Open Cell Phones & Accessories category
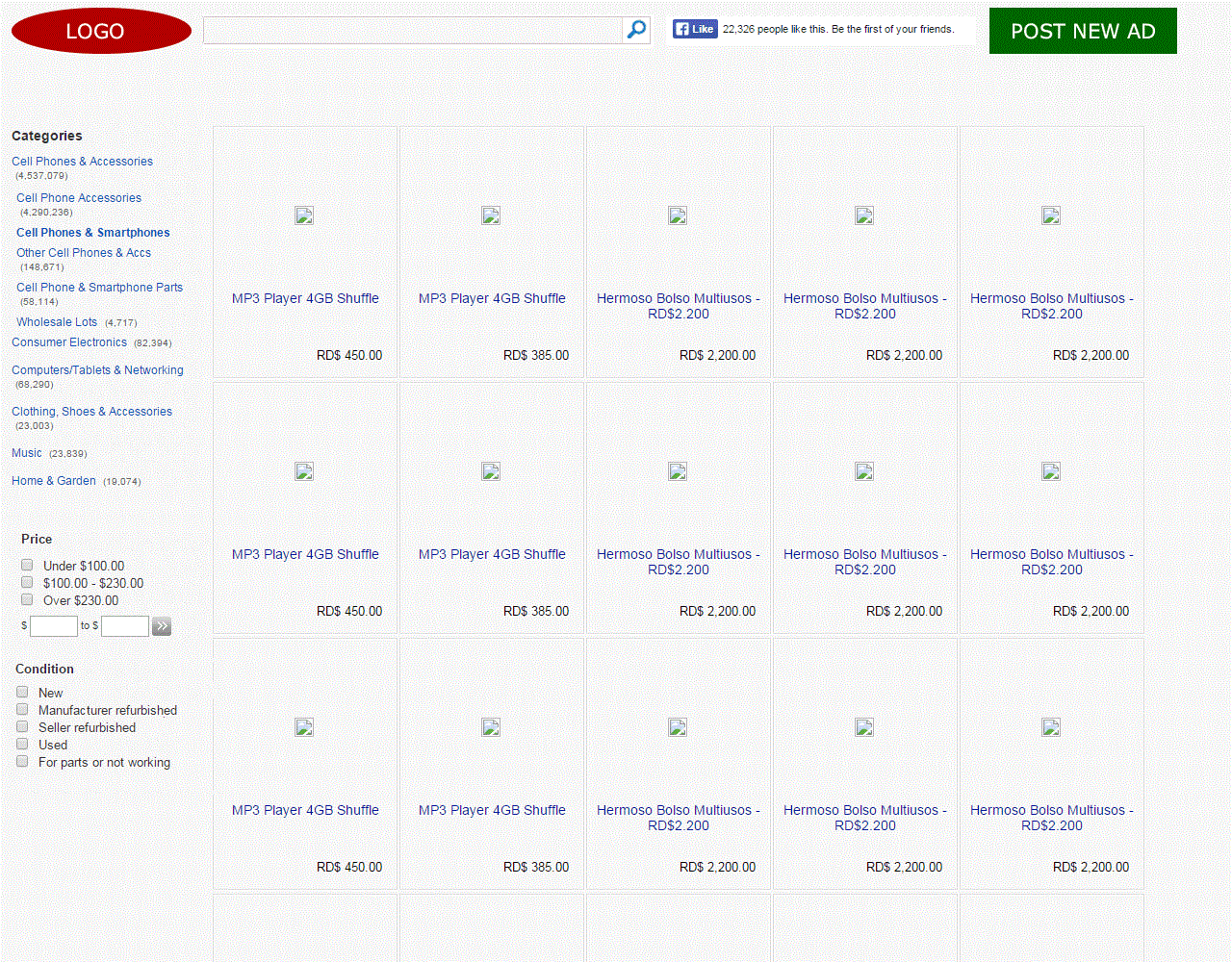1232x962 pixels. (82, 162)
